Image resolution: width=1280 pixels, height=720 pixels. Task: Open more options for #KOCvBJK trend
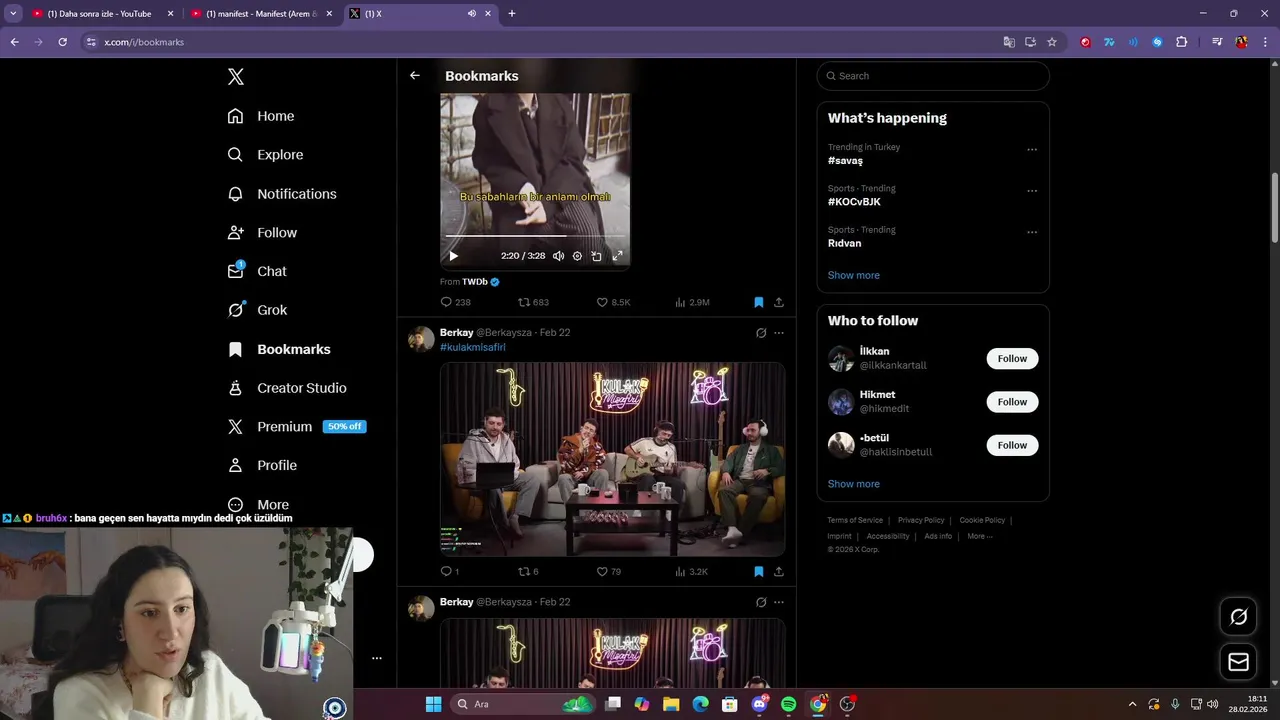(1032, 191)
